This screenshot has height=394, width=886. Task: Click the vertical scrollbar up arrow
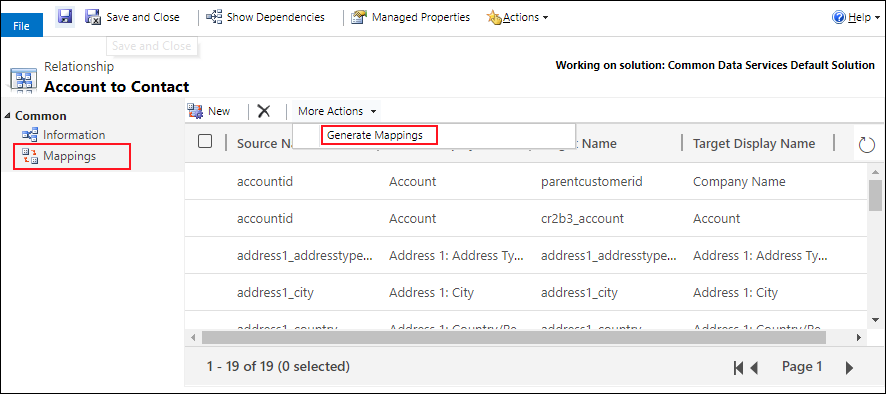click(875, 172)
